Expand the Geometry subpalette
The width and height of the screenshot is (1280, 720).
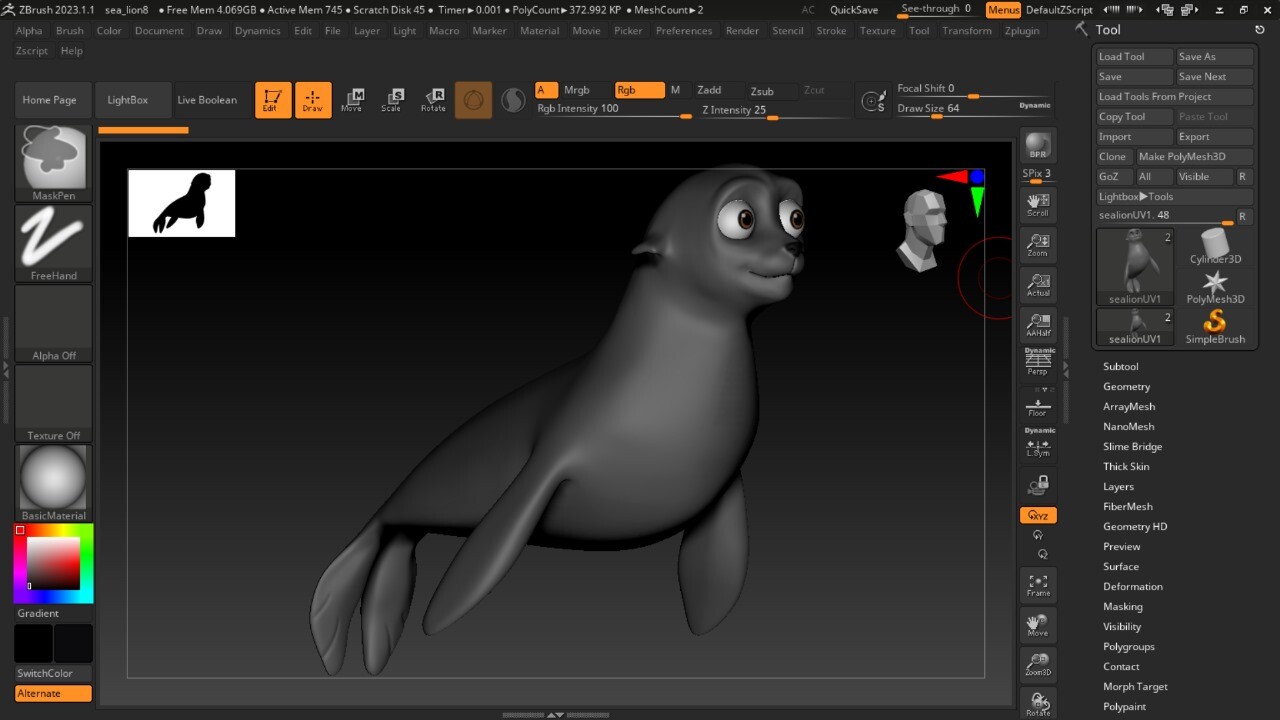(1126, 386)
